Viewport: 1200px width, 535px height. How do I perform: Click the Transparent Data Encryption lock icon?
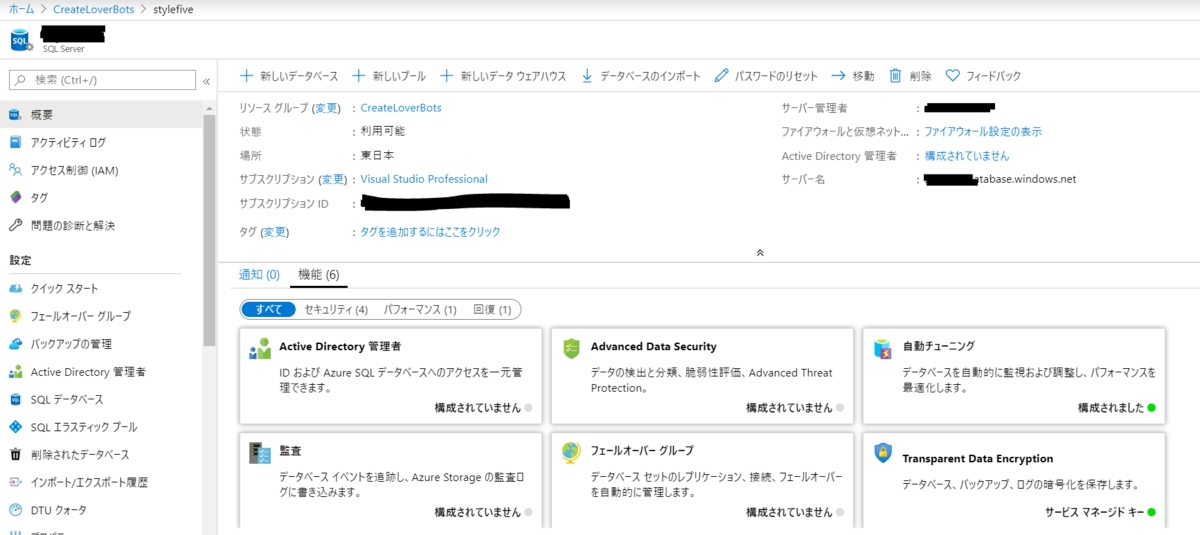point(883,453)
